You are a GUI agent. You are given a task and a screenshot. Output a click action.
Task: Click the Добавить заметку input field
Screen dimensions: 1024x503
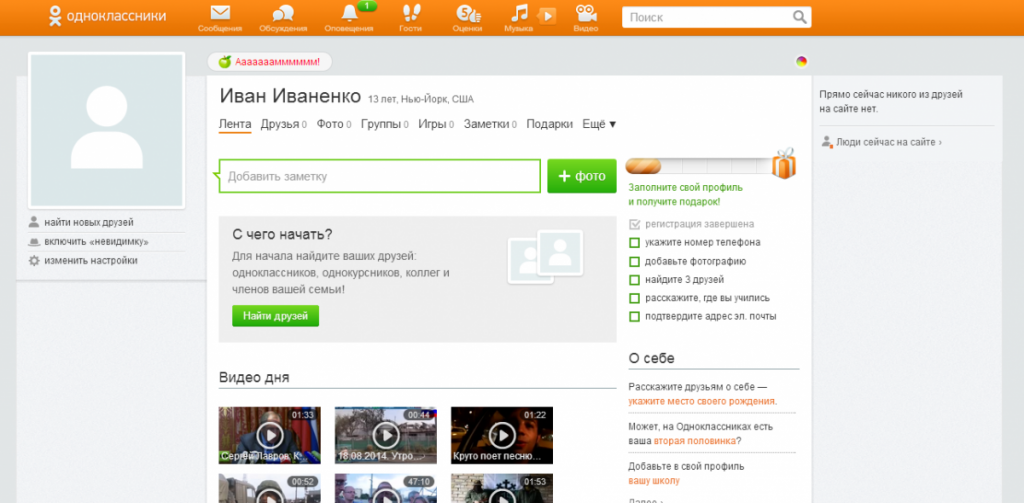[x=379, y=176]
